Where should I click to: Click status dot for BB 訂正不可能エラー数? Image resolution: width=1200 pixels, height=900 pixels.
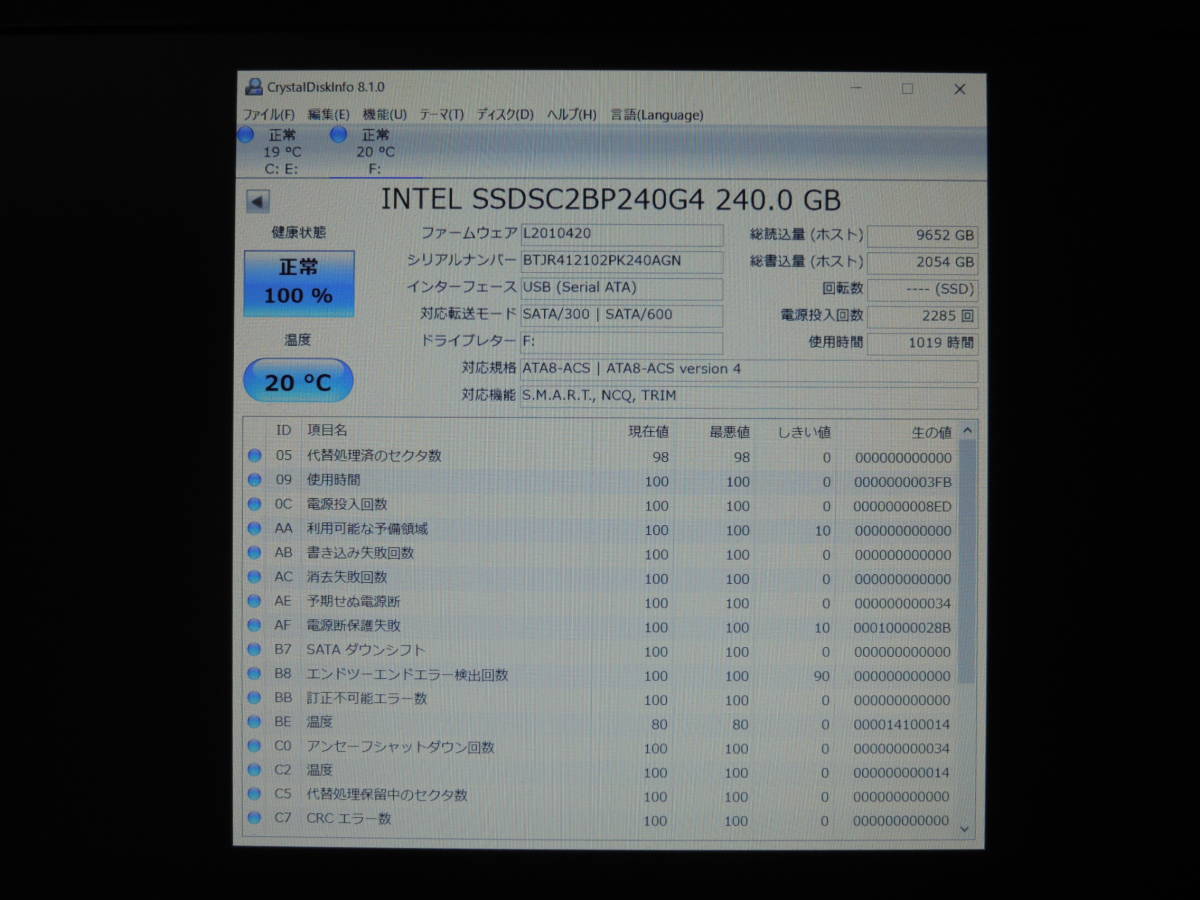pyautogui.click(x=254, y=699)
